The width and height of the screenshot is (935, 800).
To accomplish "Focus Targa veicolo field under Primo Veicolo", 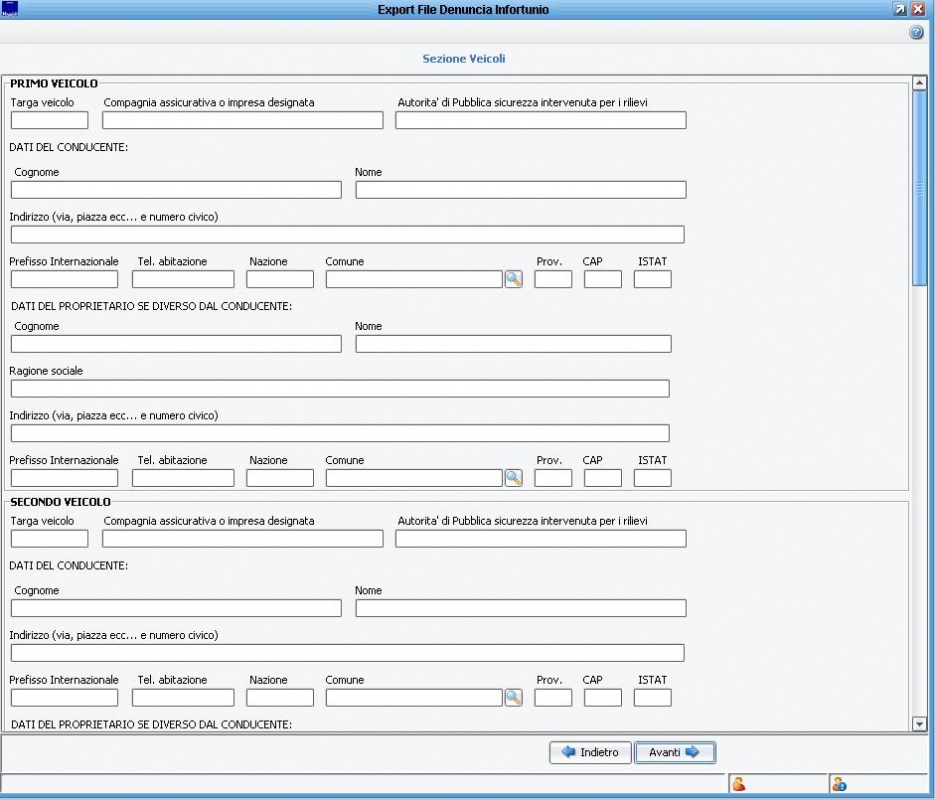I will point(49,121).
